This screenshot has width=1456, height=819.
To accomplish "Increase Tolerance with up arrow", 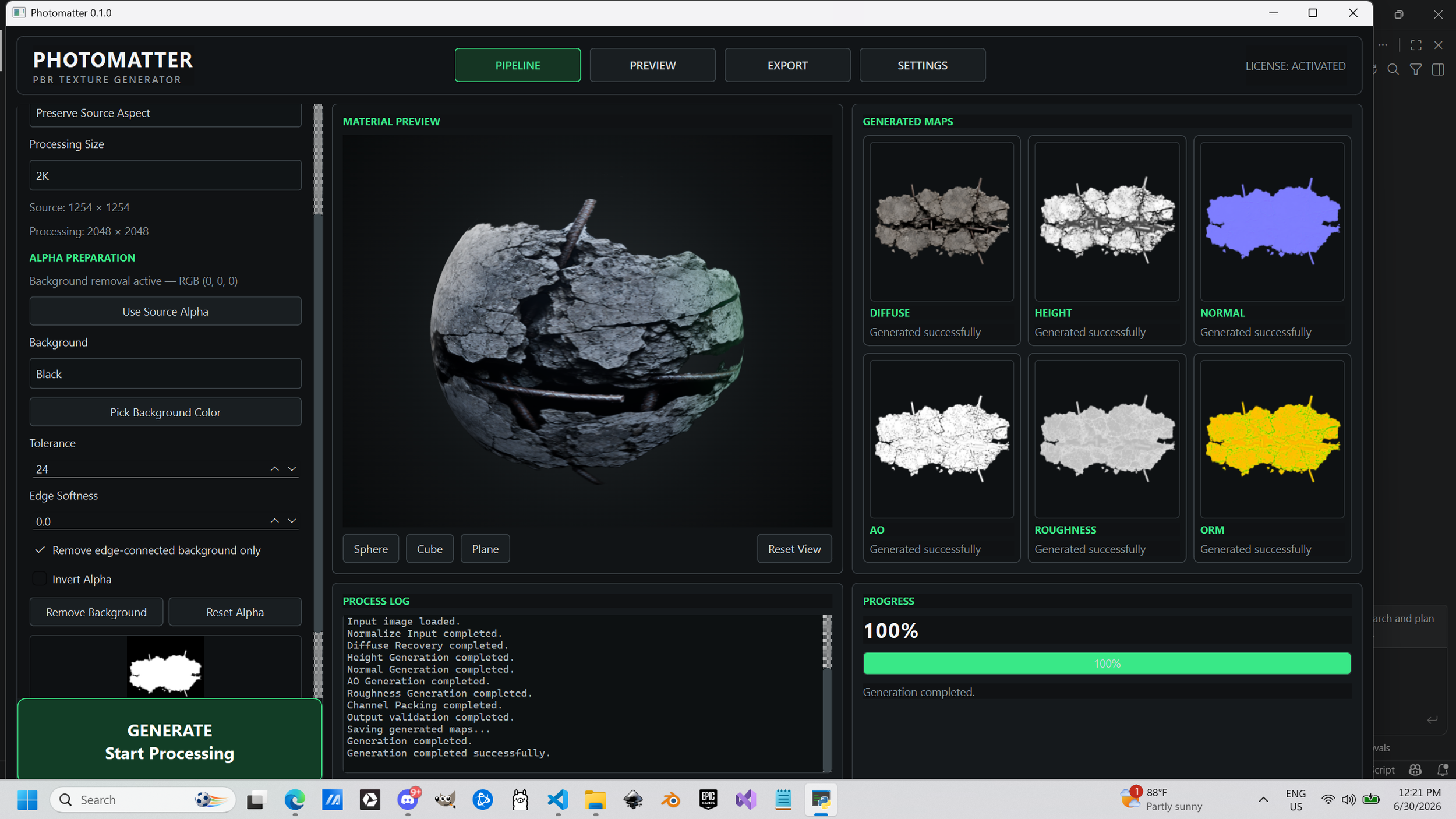I will 274,469.
